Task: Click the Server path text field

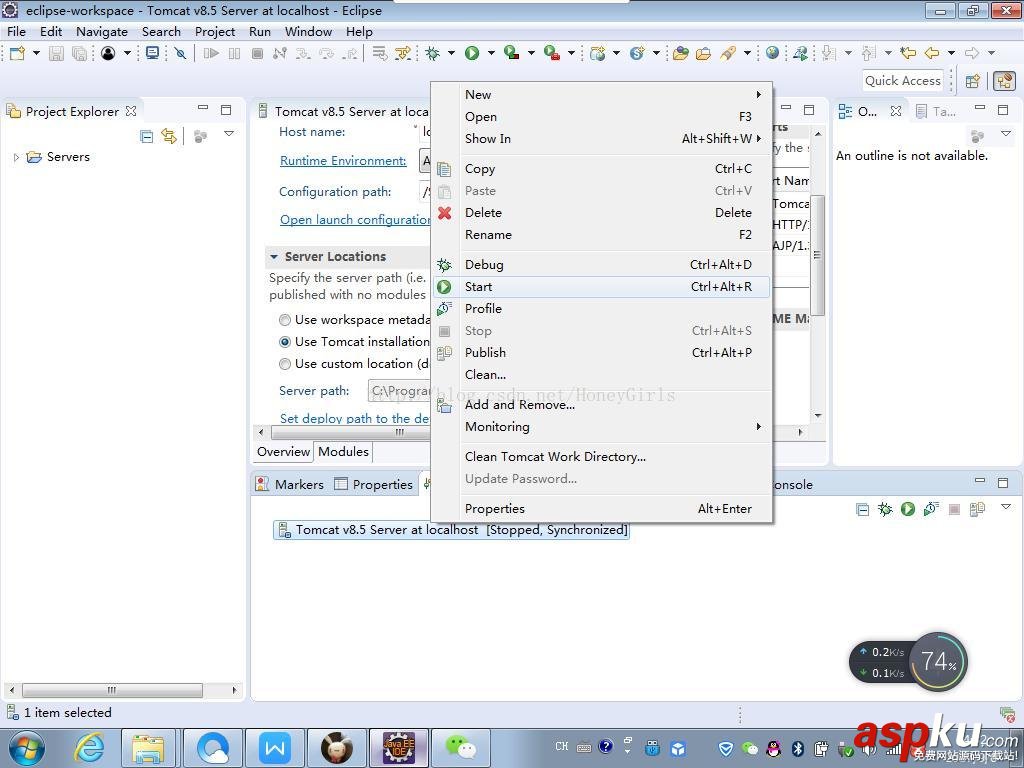Action: point(398,391)
